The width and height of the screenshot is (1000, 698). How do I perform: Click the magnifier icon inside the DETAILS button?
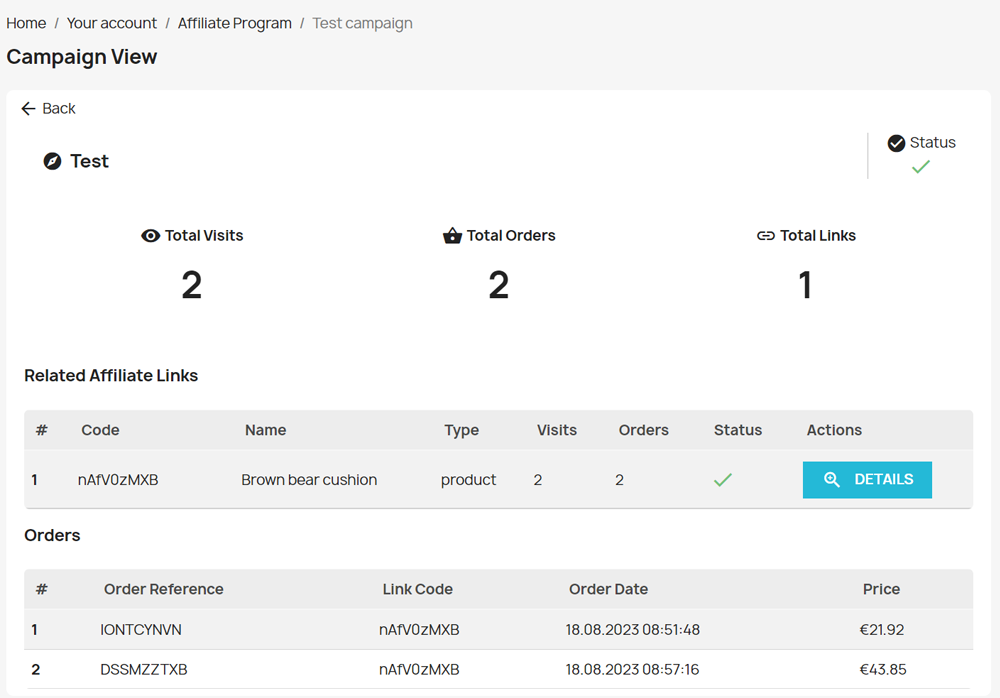[831, 480]
